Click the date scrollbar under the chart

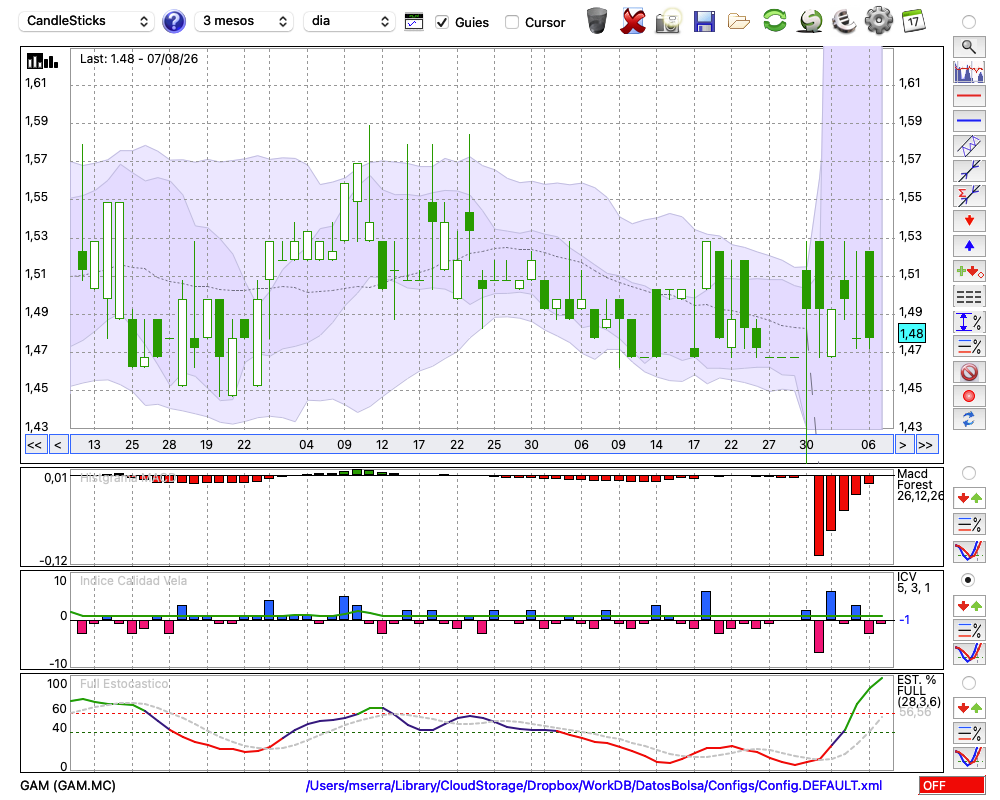point(482,445)
